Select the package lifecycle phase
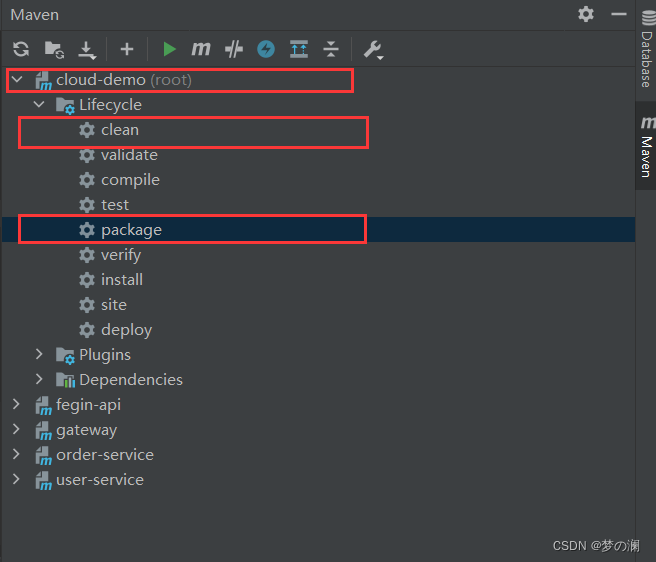The height and width of the screenshot is (562, 656). coord(131,230)
